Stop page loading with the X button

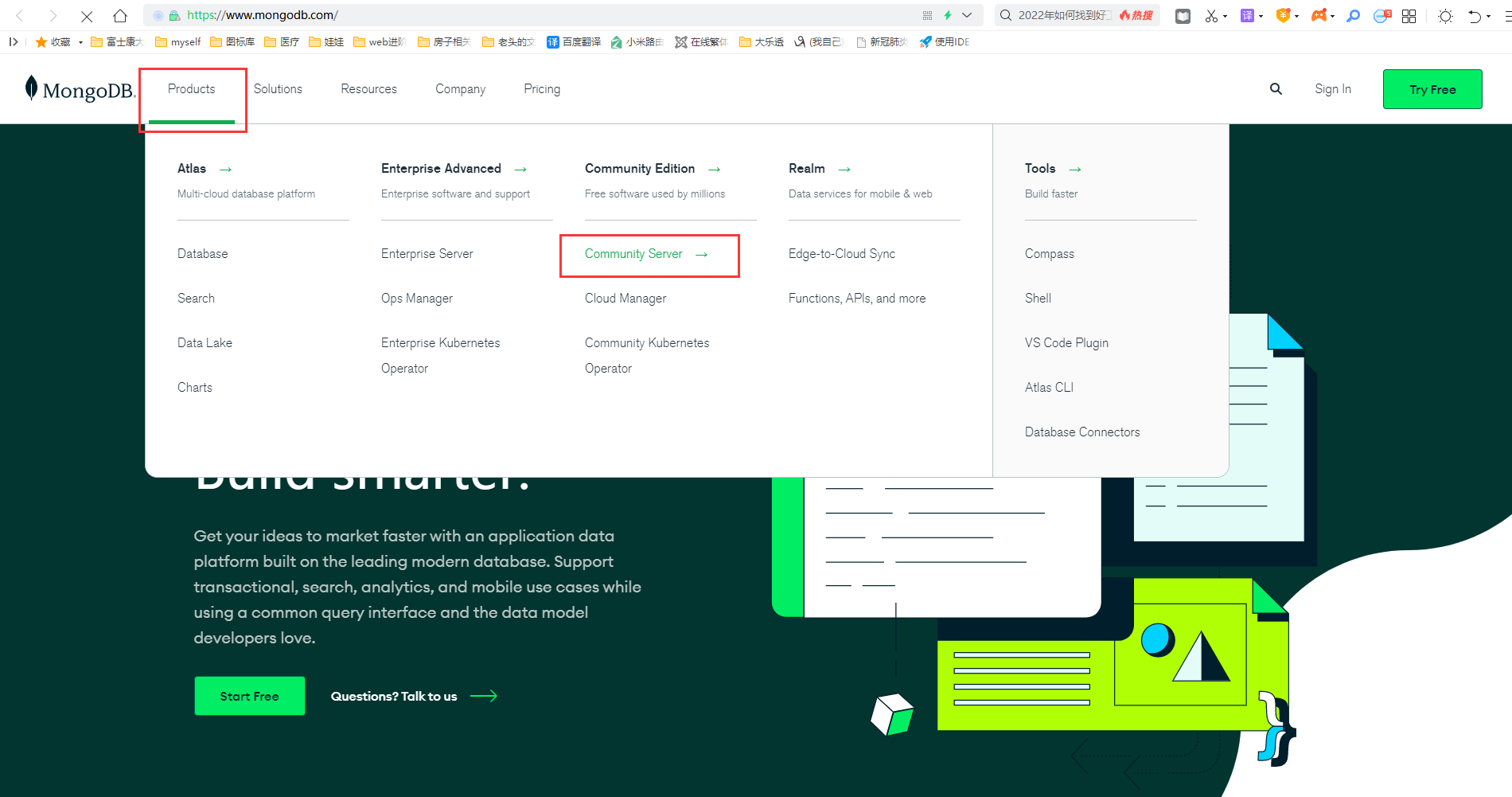87,16
